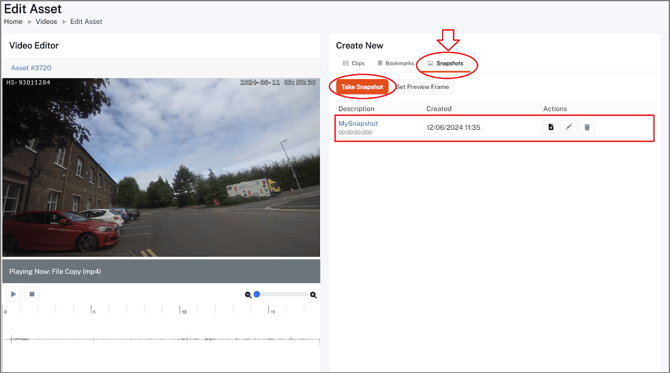The width and height of the screenshot is (670, 373).
Task: Play the video in editor
Action: (13, 294)
